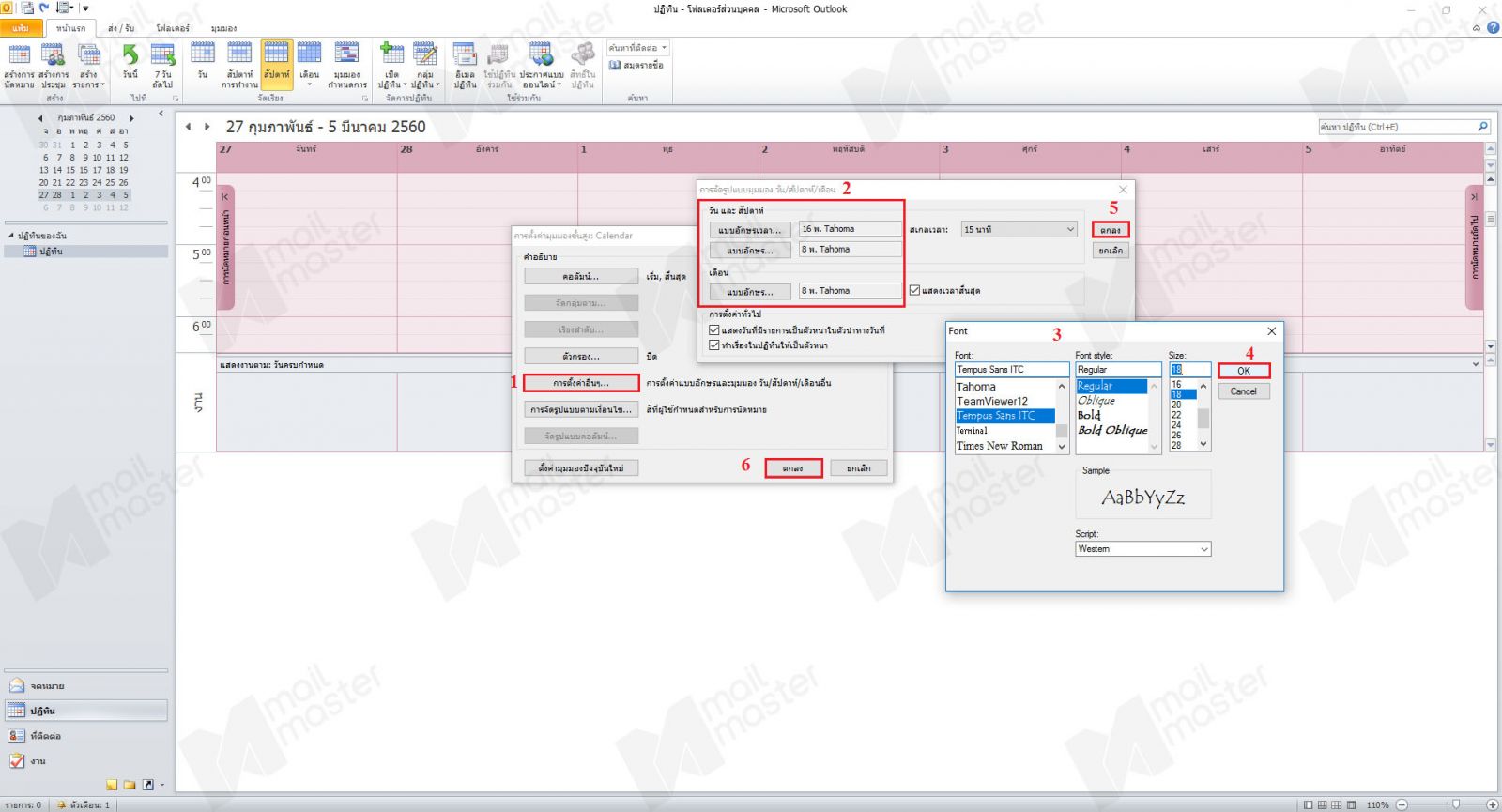Click the Next 7 Days (7 วันถัดไป) icon
This screenshot has width=1502, height=812.
tap(163, 66)
